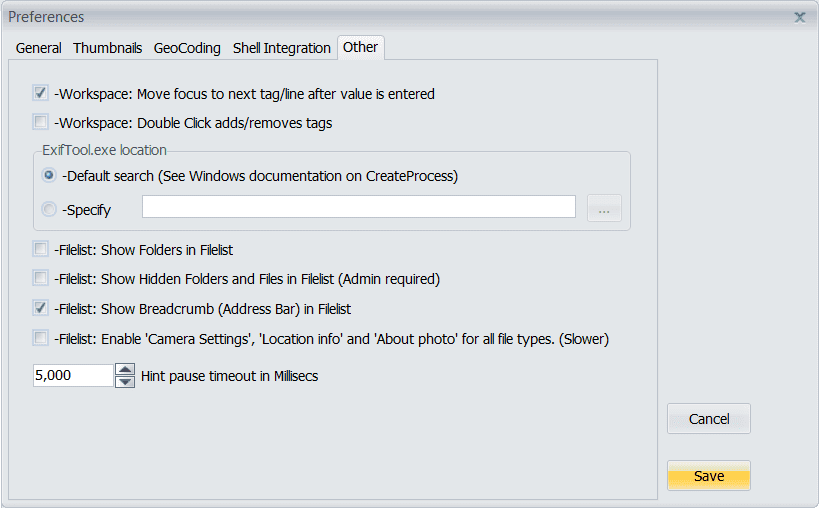This screenshot has height=508, width=819.
Task: Open the GeoCoding tab
Action: click(x=187, y=48)
